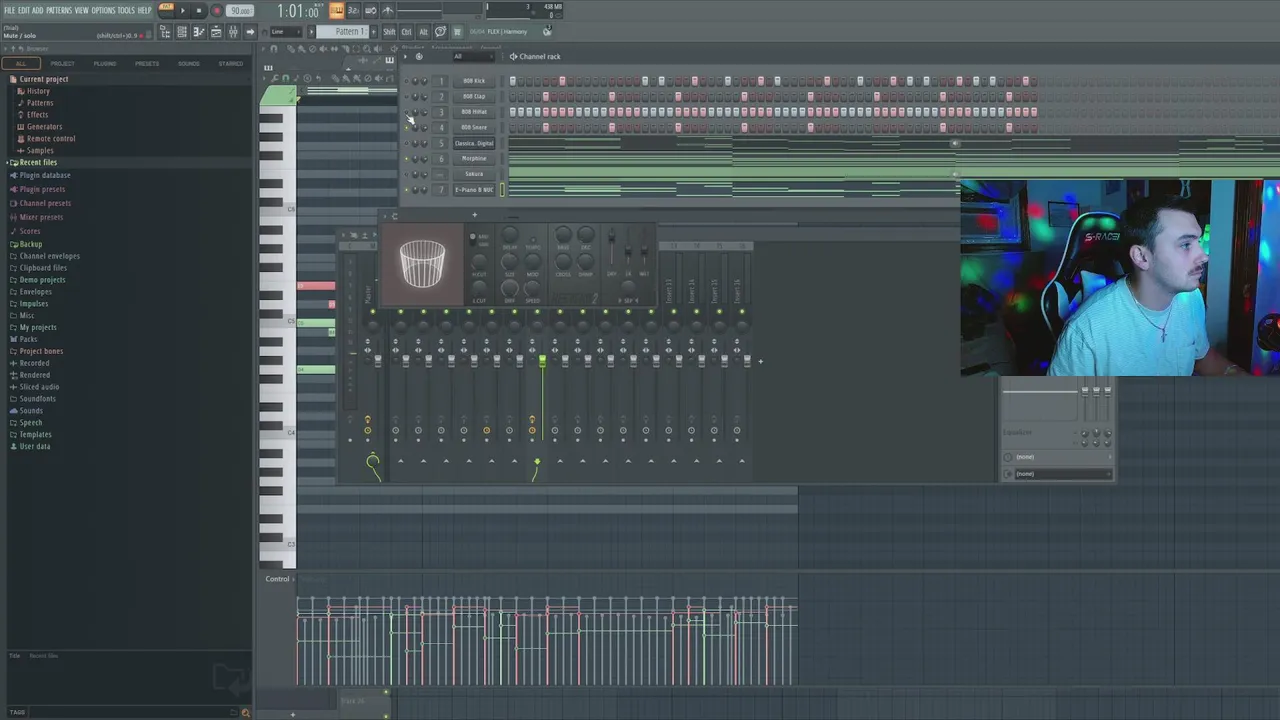Screen dimensions: 1280x720
Task: Click the Alt button
Action: [x=423, y=31]
